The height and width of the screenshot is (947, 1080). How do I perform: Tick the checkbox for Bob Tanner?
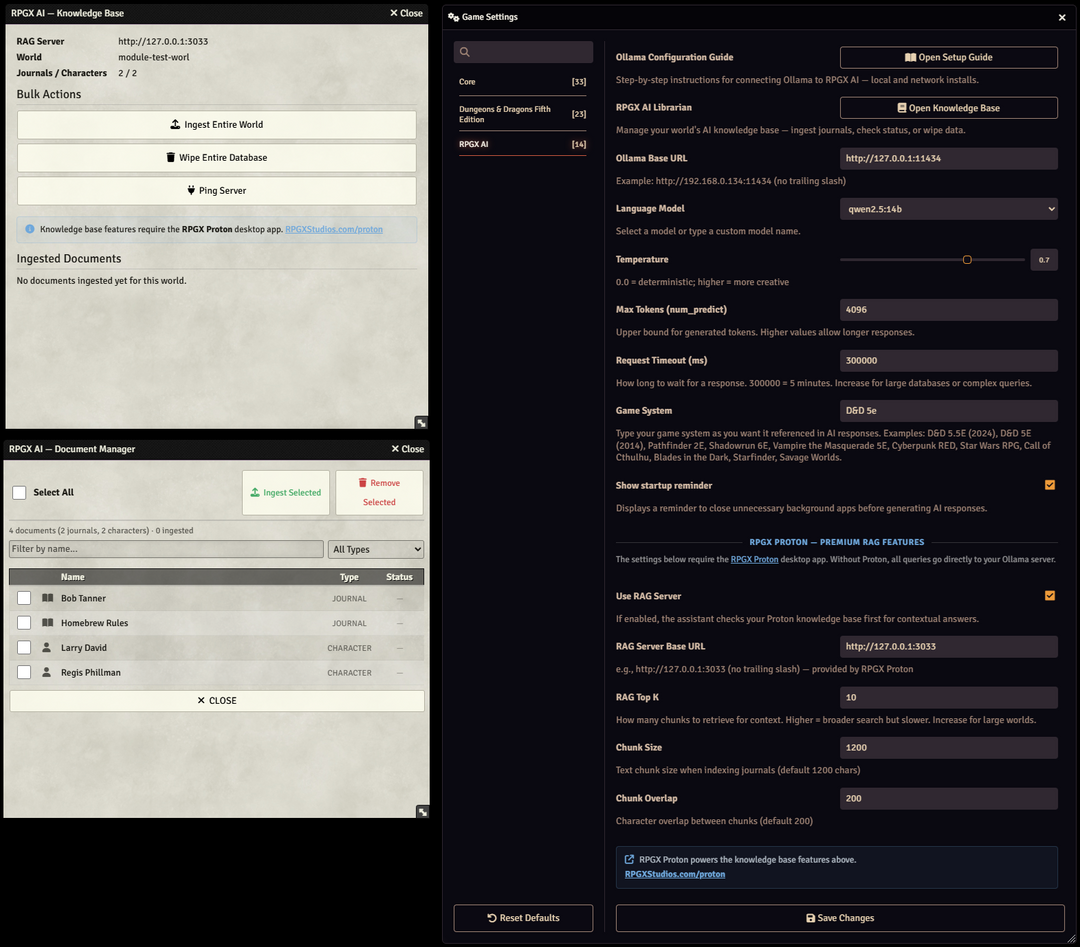24,598
